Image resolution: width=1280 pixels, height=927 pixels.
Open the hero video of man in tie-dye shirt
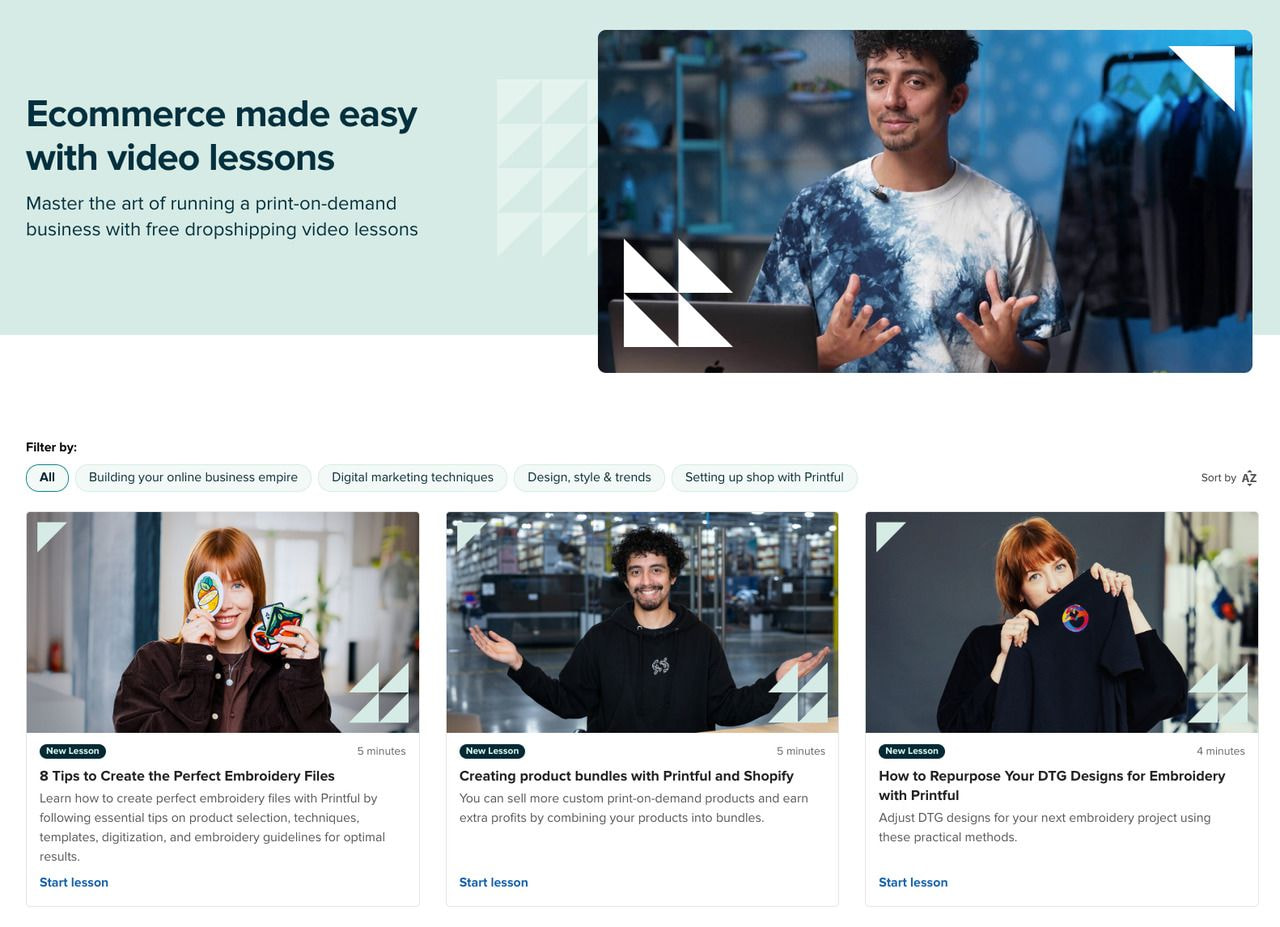925,201
